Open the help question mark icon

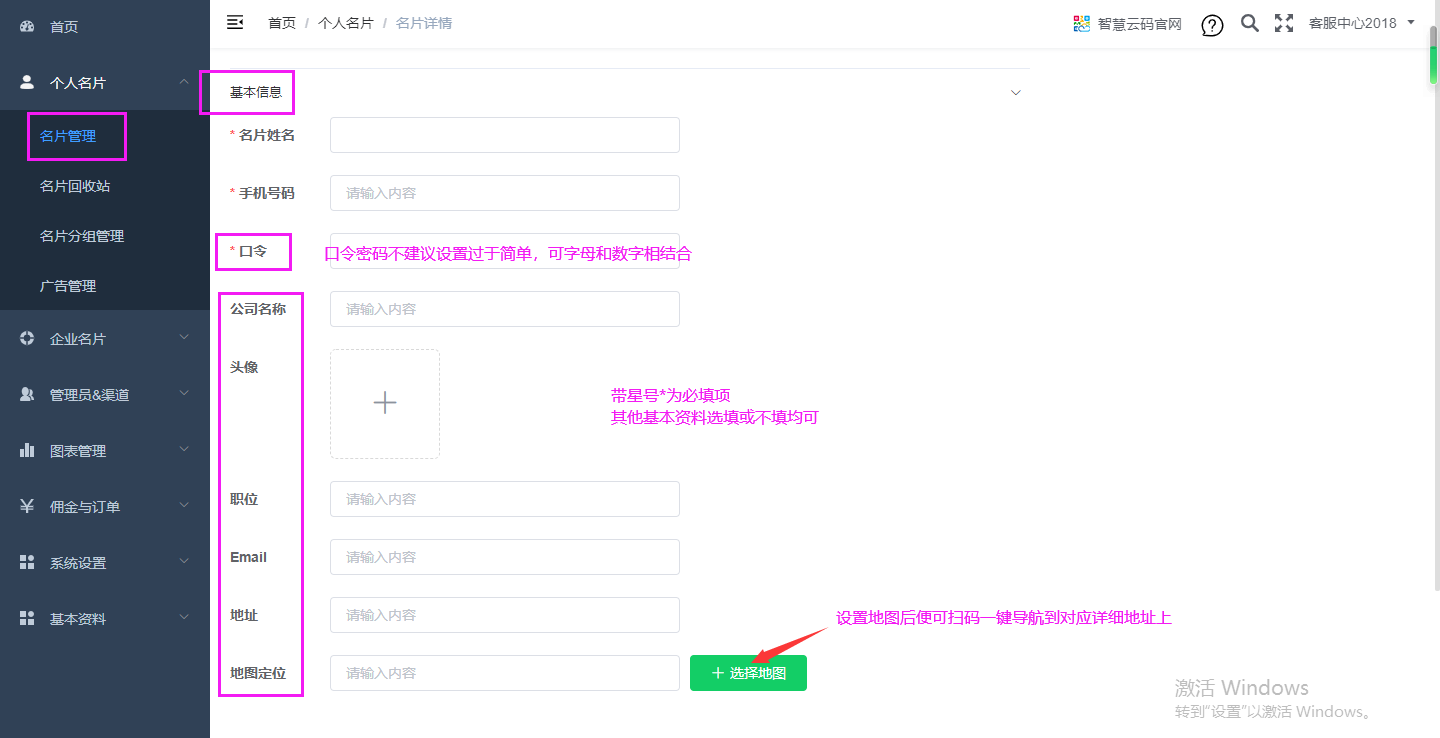1212,25
